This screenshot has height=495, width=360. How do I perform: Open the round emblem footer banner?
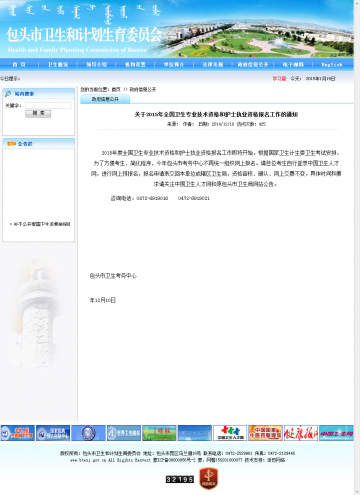(x=88, y=433)
